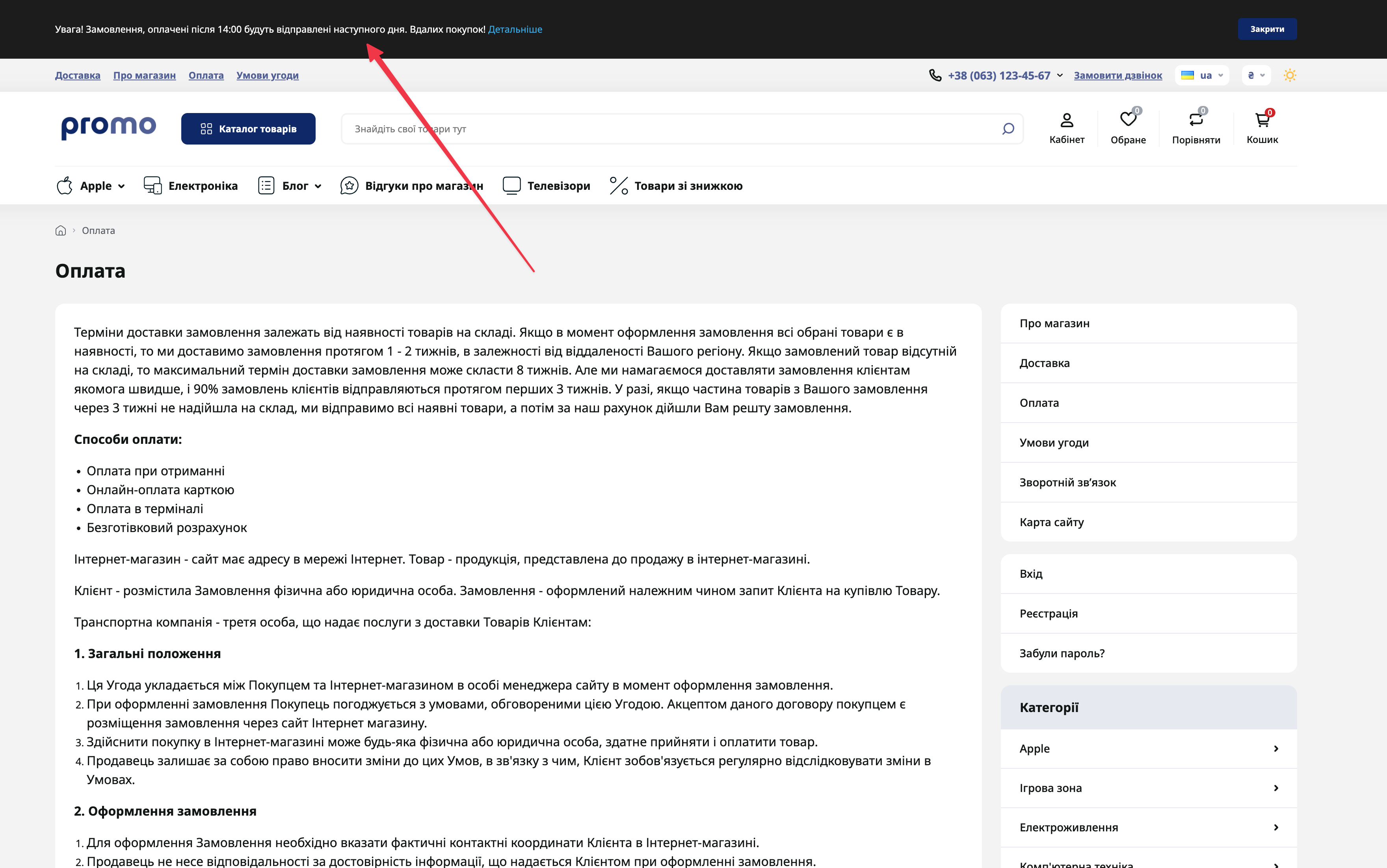
Task: Open the ua language dropdown
Action: (1202, 75)
